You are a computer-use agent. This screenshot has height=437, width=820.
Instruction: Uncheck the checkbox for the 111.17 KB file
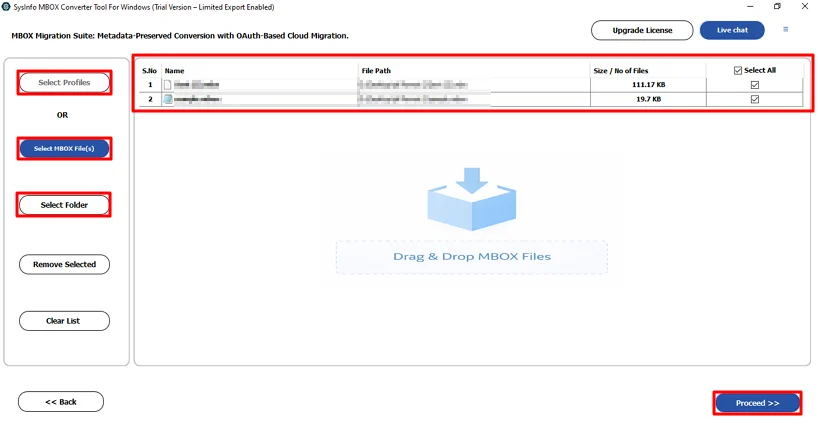[x=755, y=85]
